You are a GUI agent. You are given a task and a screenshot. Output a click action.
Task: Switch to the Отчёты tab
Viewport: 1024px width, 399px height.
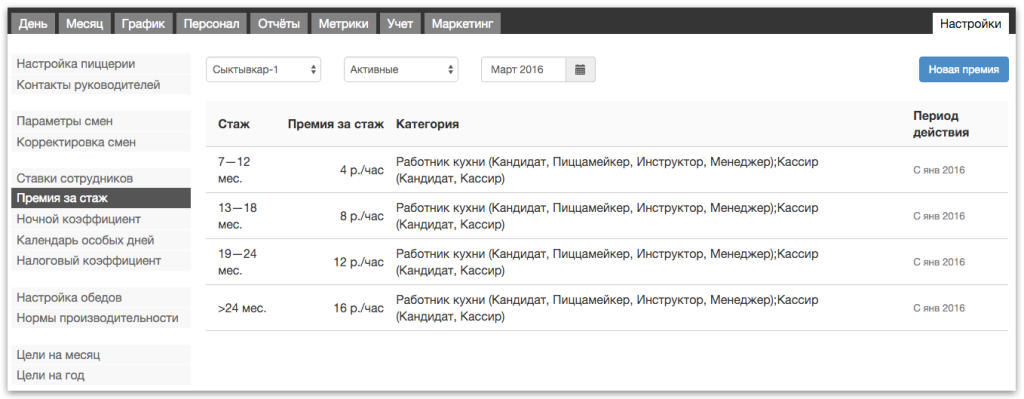pos(278,24)
